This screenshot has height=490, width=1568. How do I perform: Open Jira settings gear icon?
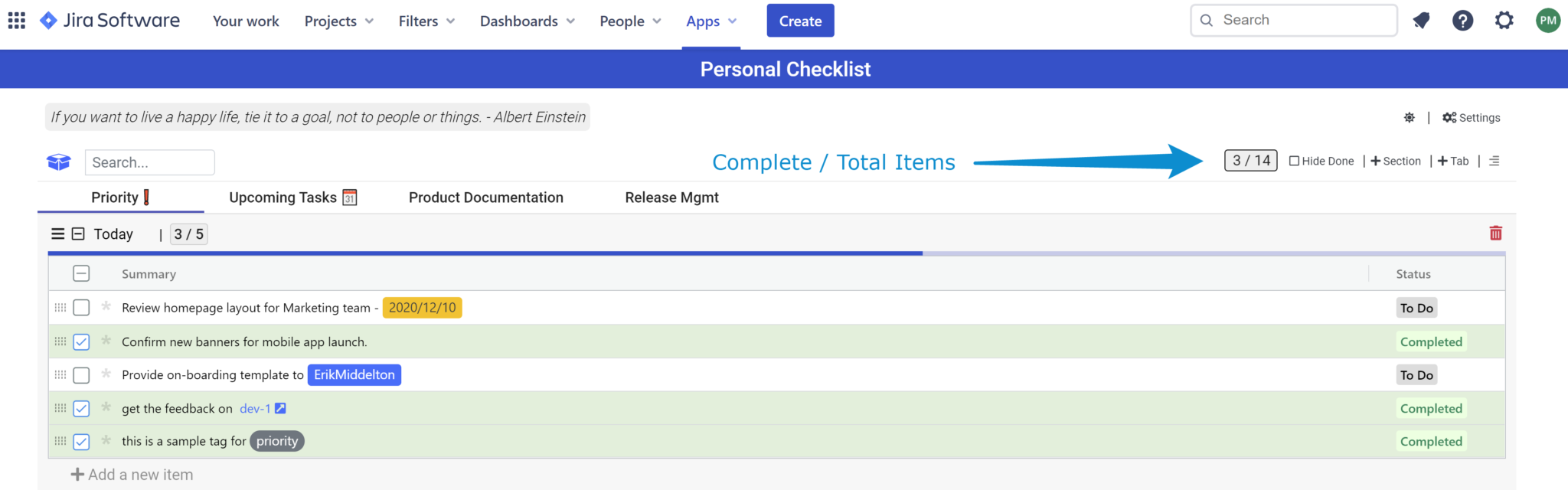tap(1504, 21)
